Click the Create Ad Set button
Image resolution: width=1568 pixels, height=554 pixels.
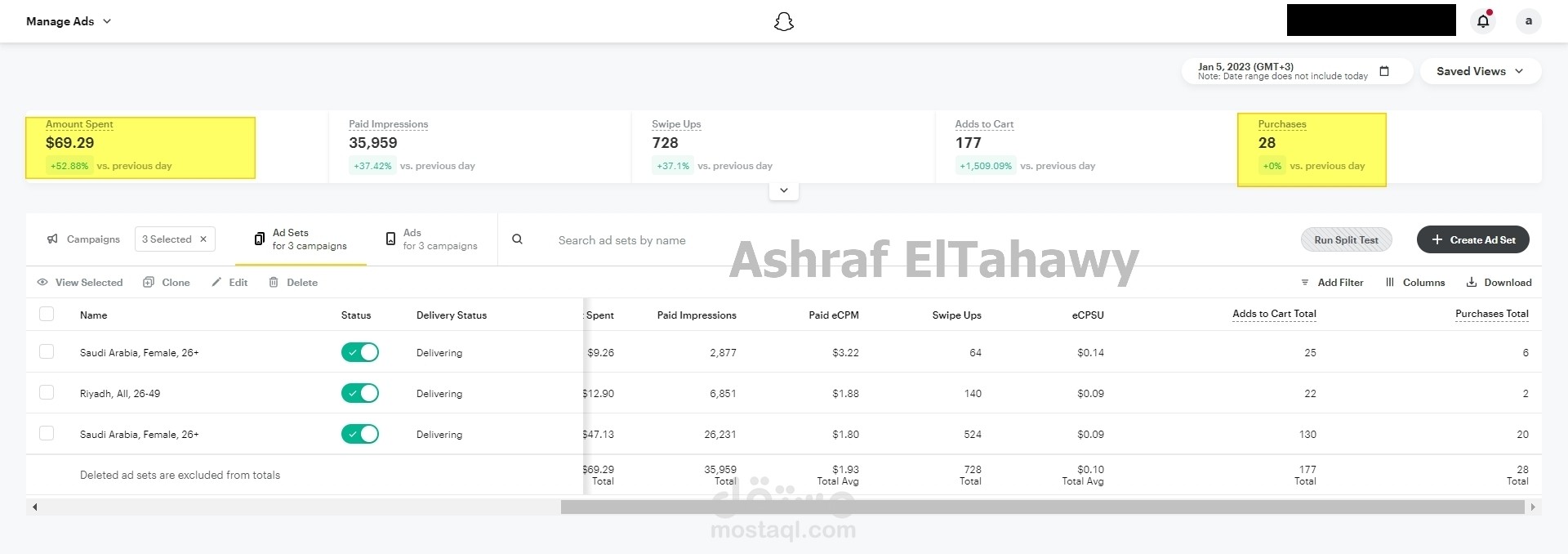click(x=1472, y=240)
